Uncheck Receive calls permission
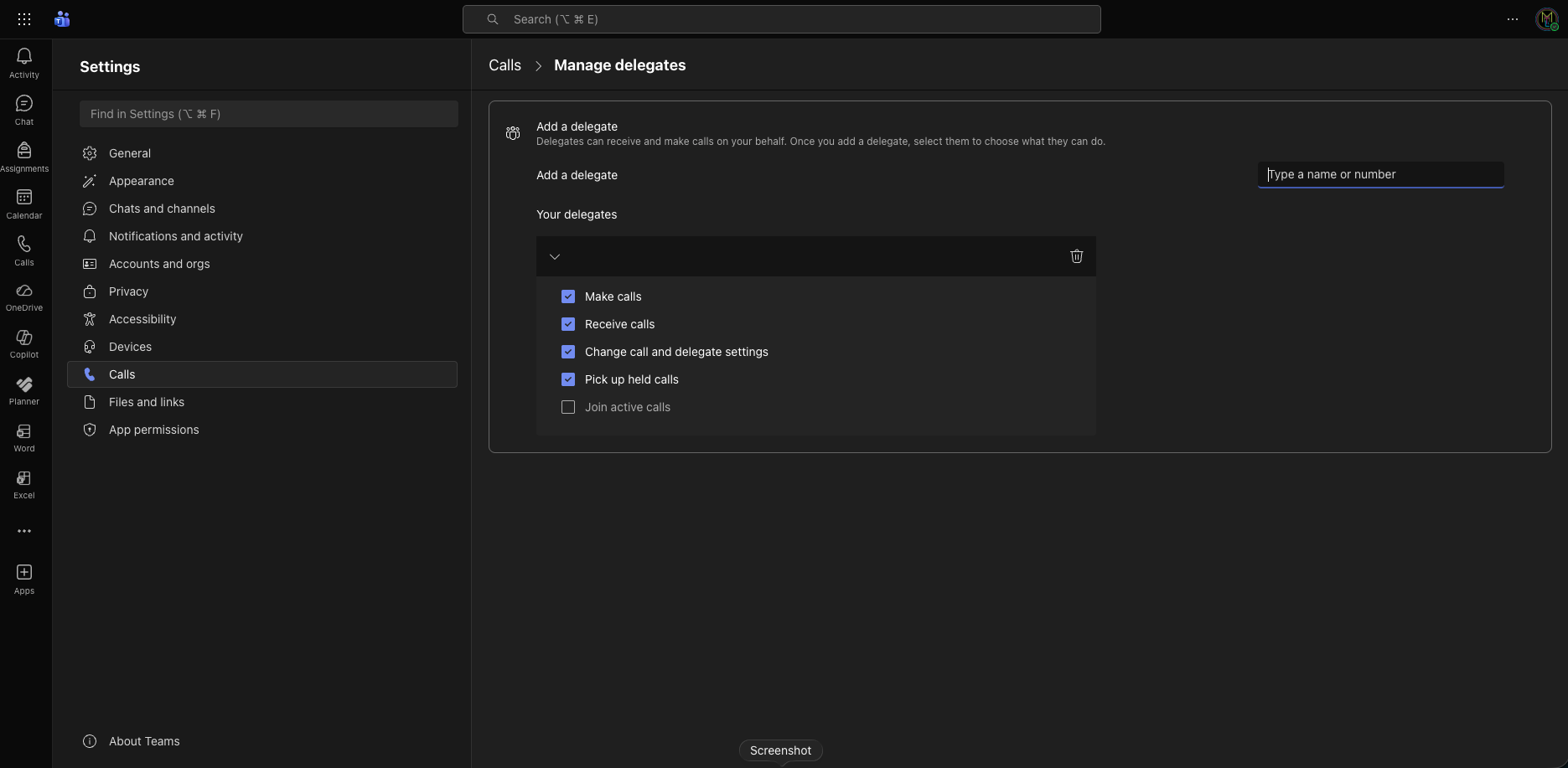The image size is (1568, 768). click(x=568, y=324)
